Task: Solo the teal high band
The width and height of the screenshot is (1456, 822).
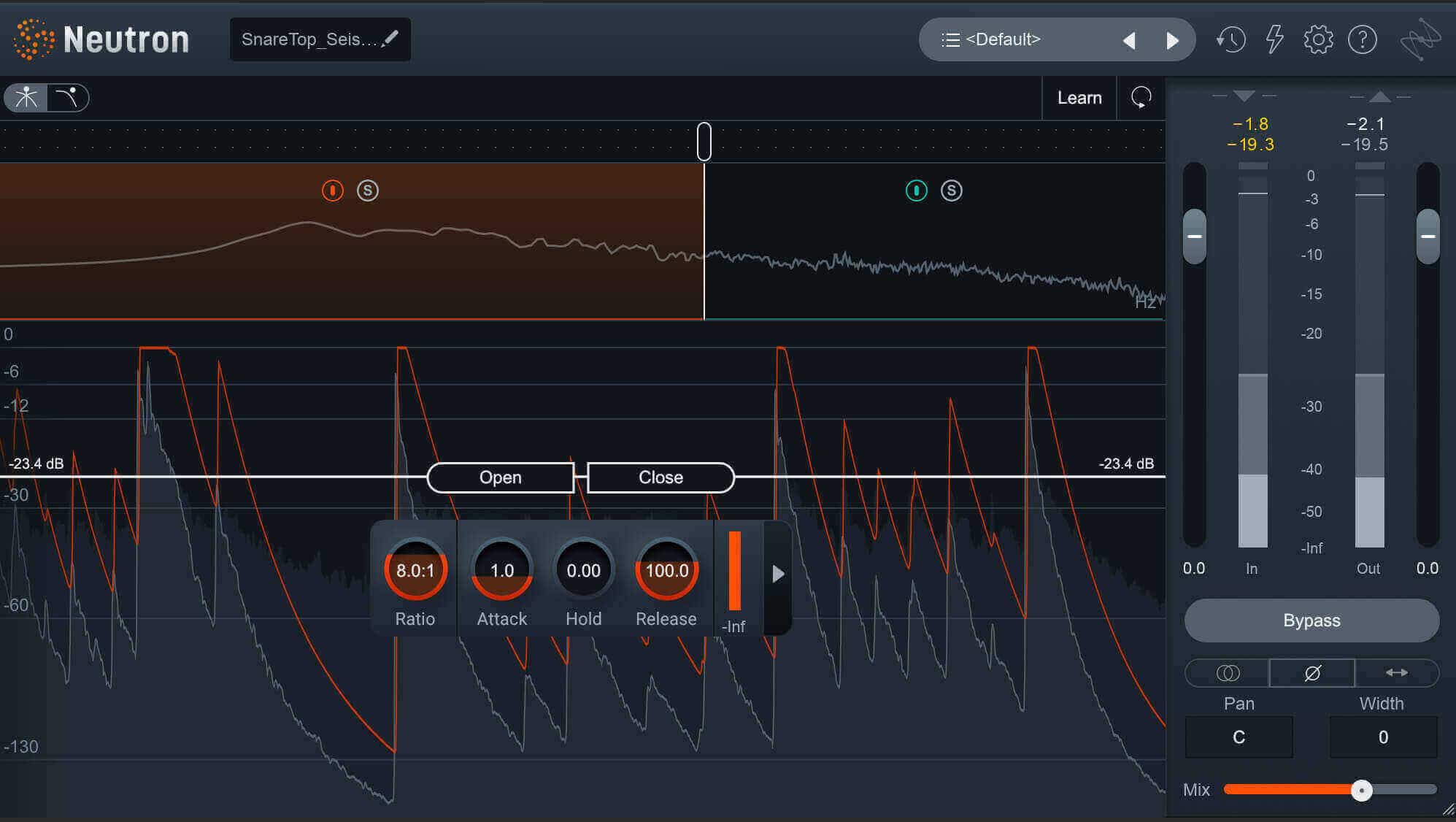Action: click(952, 191)
